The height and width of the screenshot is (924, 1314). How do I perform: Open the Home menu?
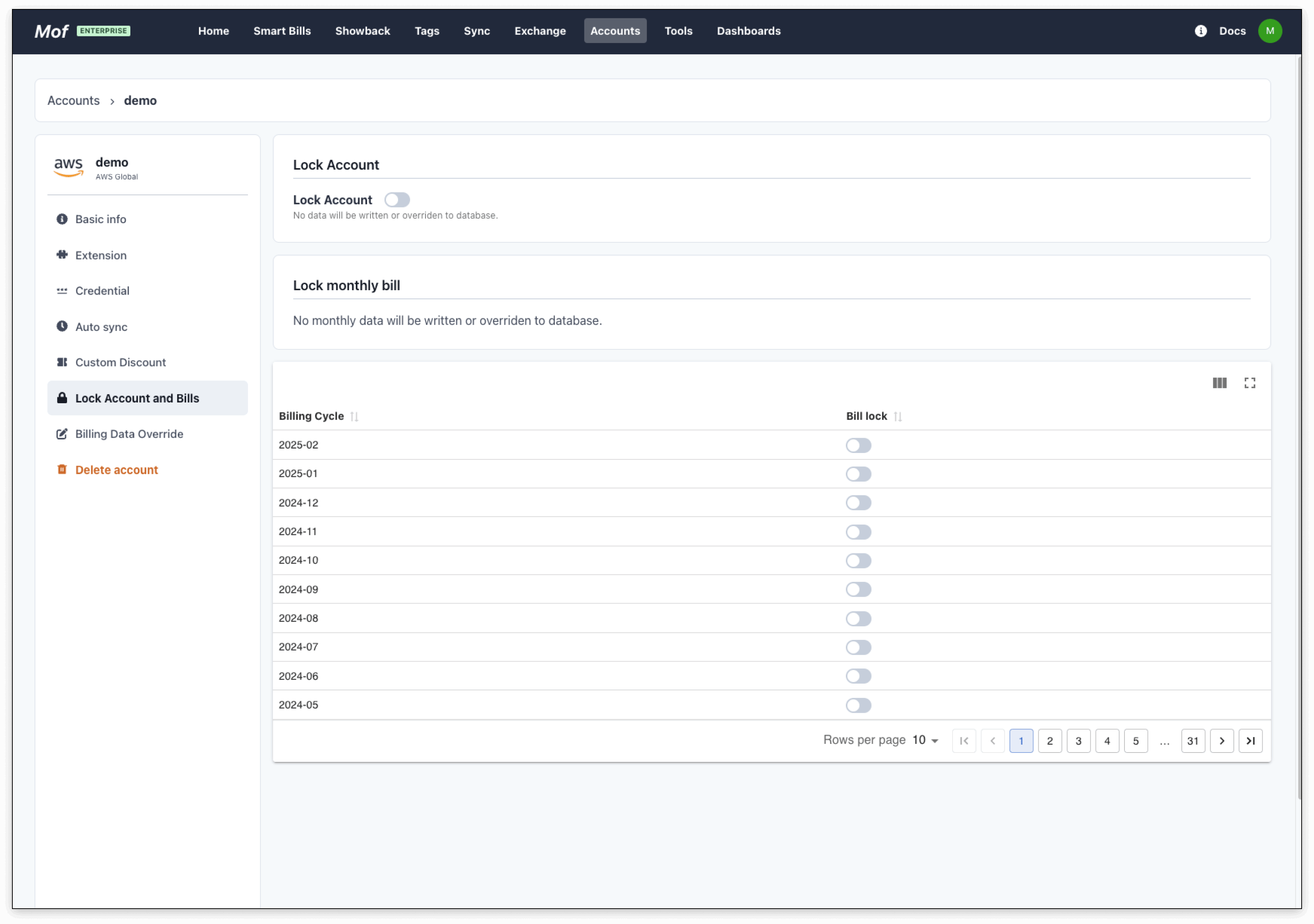click(x=214, y=31)
